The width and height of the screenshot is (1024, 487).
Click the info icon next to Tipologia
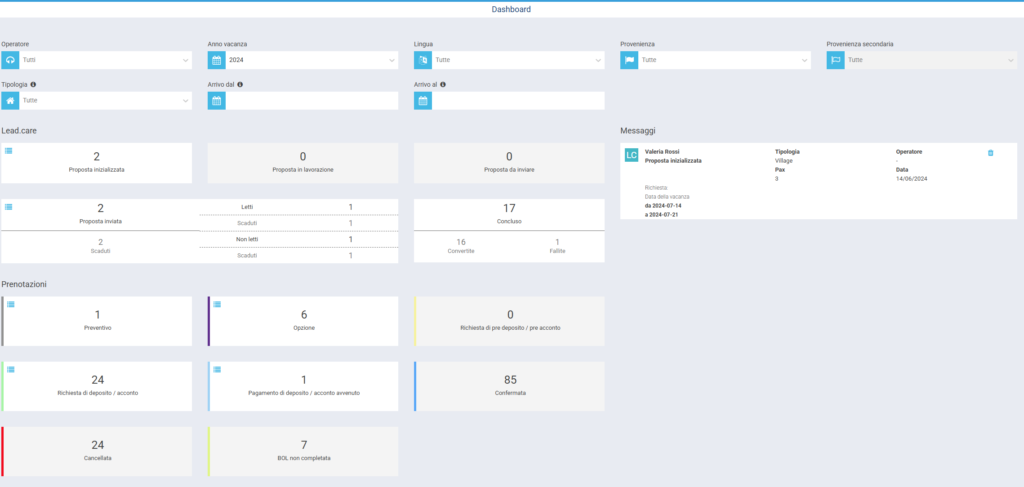tap(34, 85)
